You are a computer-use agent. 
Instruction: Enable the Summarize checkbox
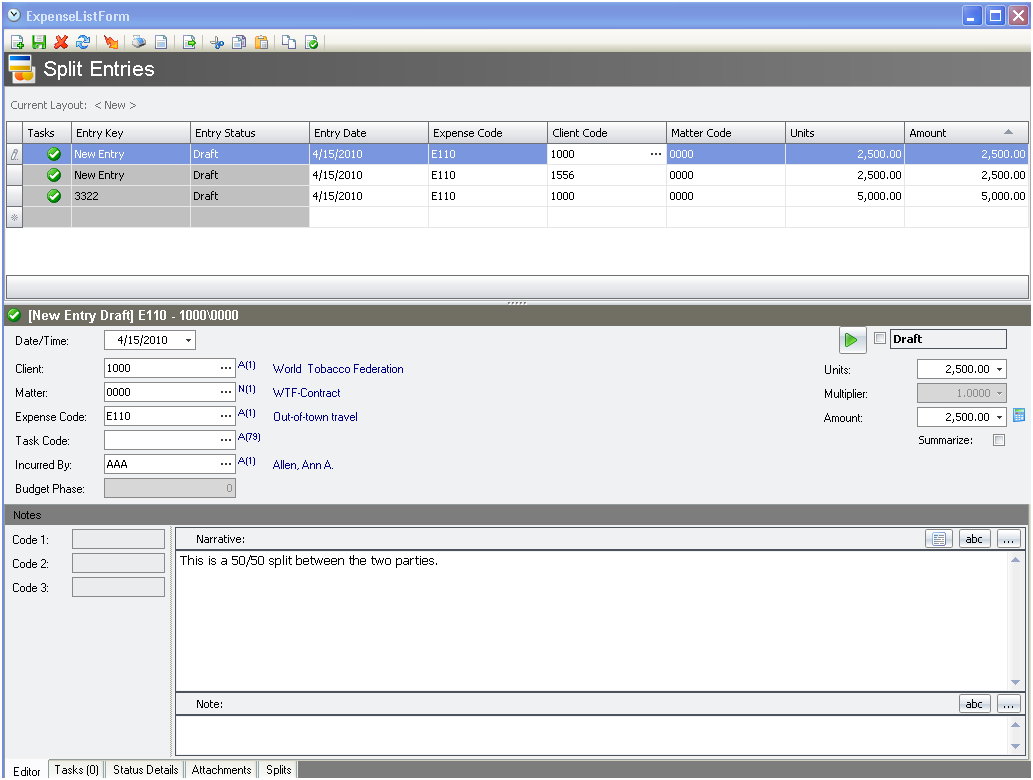pyautogui.click(x=998, y=440)
